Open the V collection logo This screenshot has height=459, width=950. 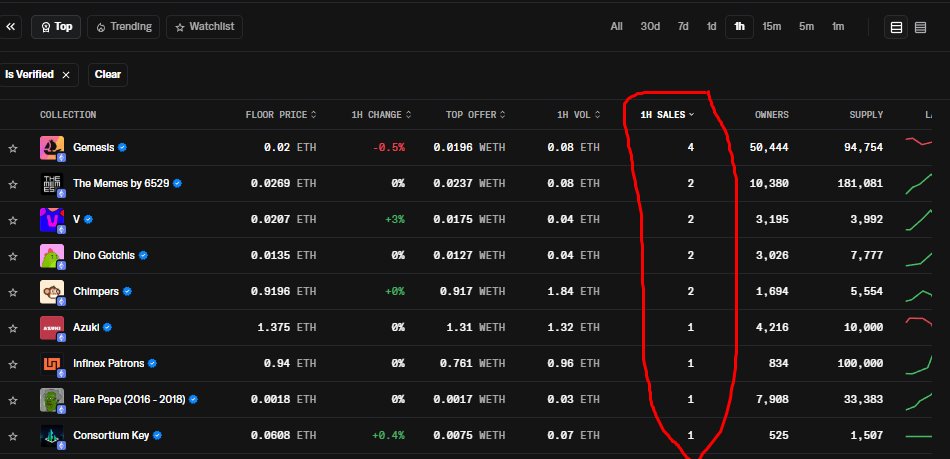52,220
